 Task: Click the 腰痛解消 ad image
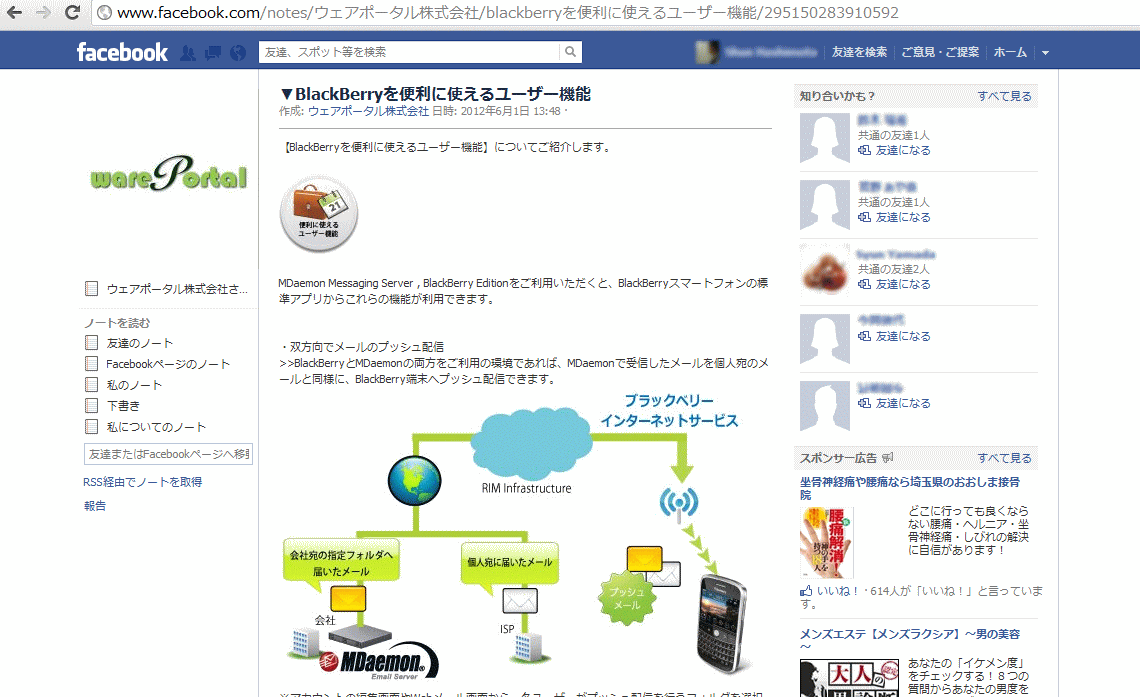[827, 543]
